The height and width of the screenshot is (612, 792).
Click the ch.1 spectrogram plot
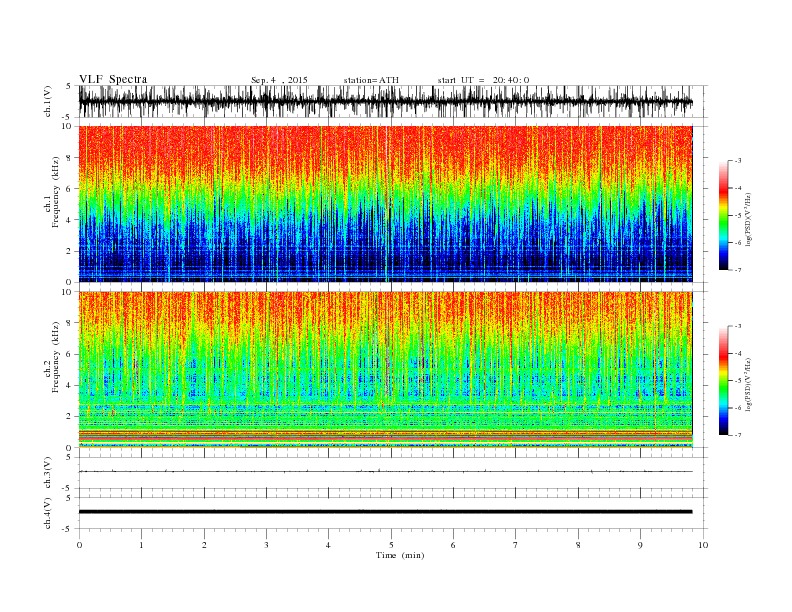point(386,204)
